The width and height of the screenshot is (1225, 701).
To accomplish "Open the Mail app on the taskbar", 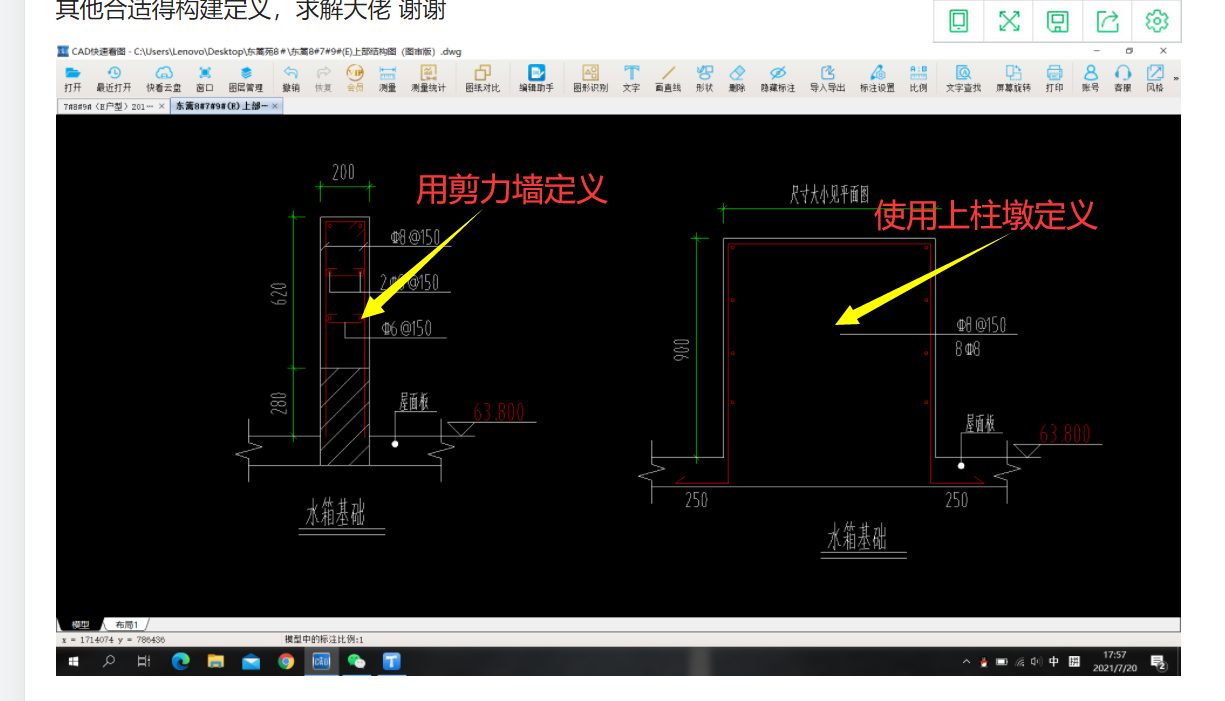I will click(251, 661).
